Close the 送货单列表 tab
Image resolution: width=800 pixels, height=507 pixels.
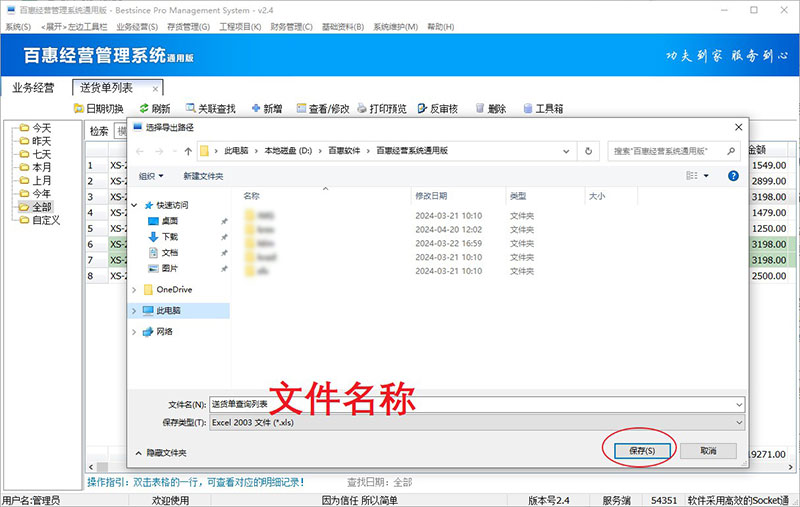click(x=155, y=89)
